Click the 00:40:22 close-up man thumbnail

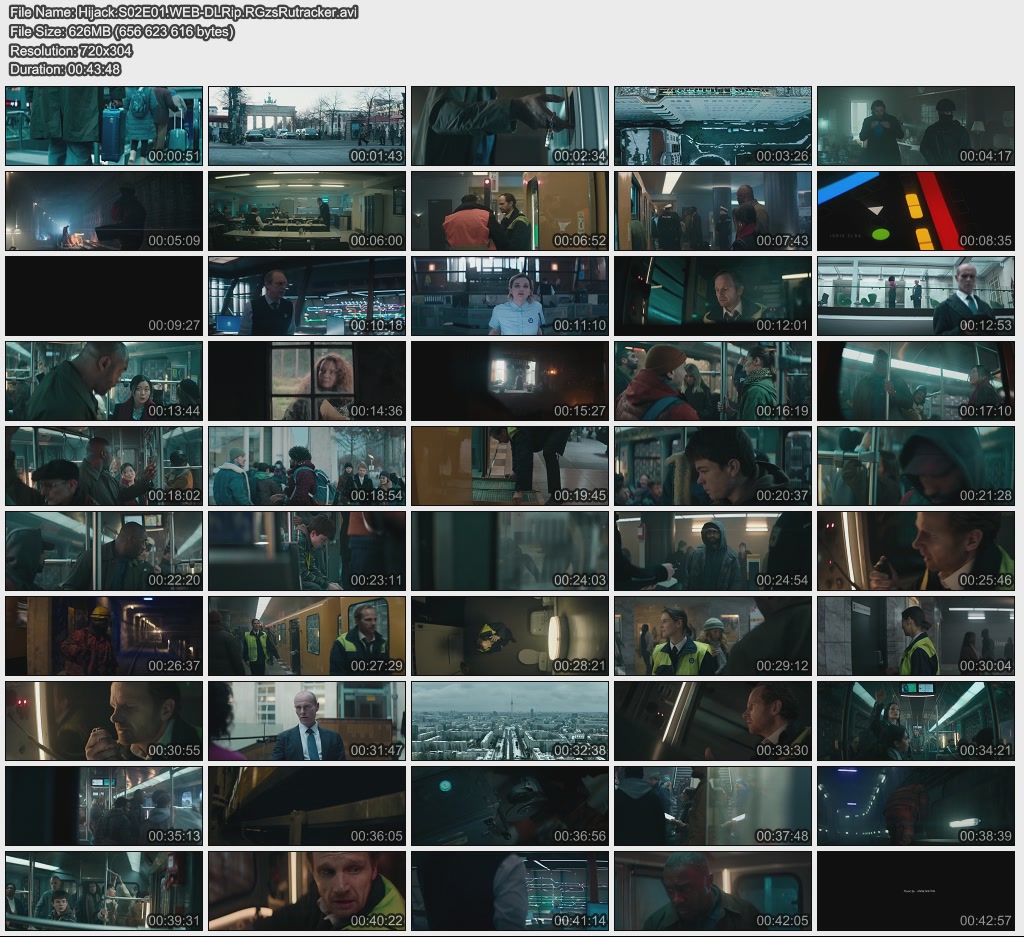tap(307, 891)
